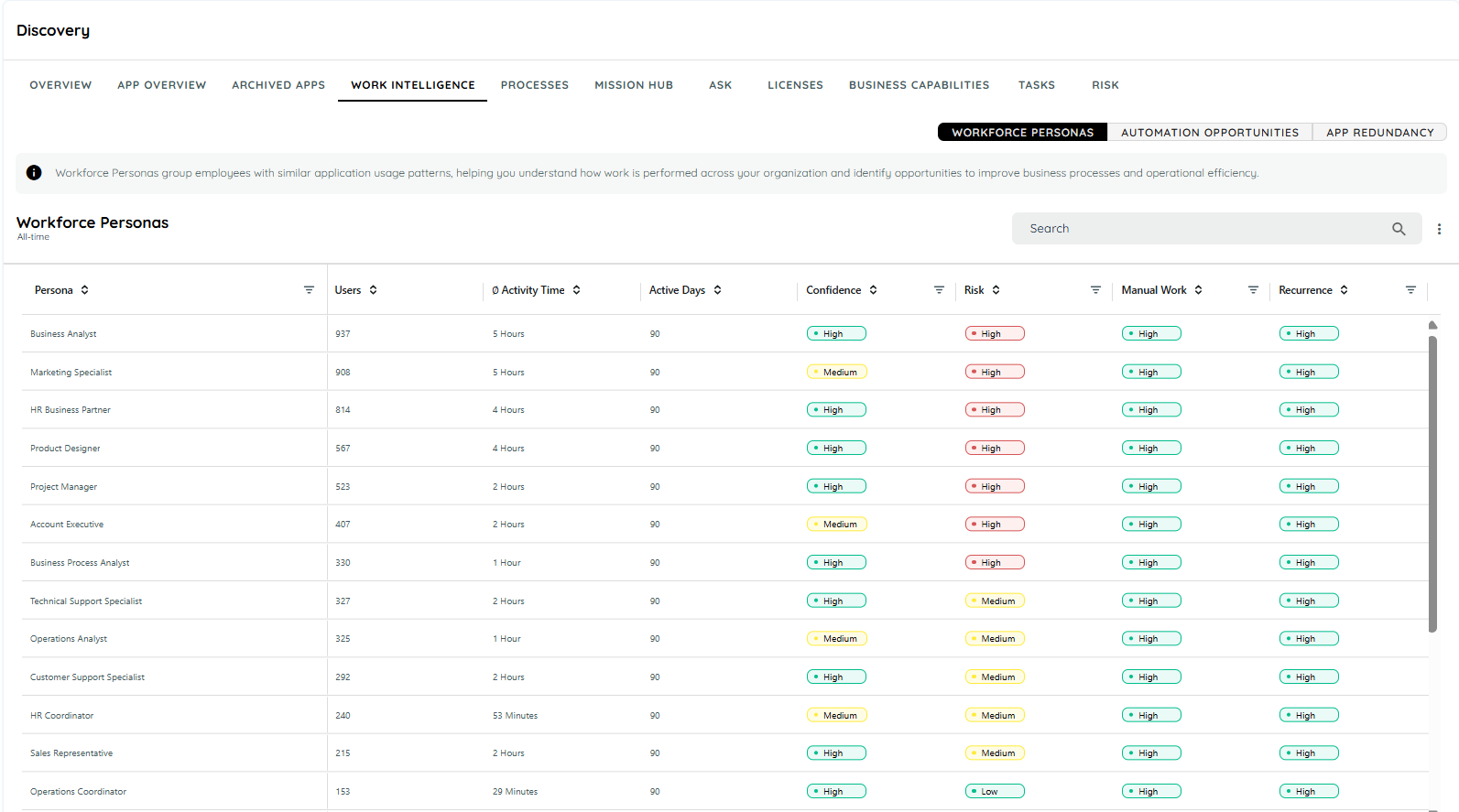Open the Risk tab
Screen dimensions: 1459x812
tap(1105, 85)
